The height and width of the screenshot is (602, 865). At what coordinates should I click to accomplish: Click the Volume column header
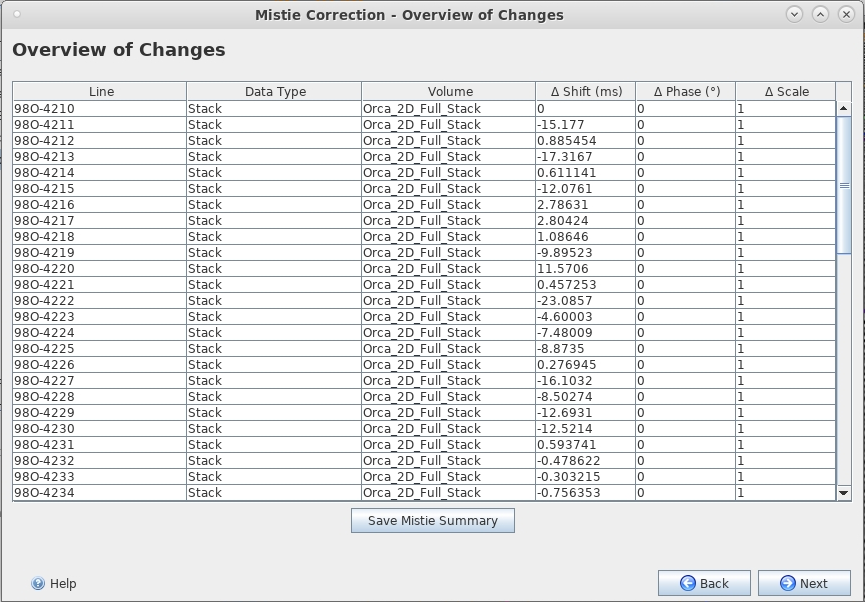[x=448, y=92]
